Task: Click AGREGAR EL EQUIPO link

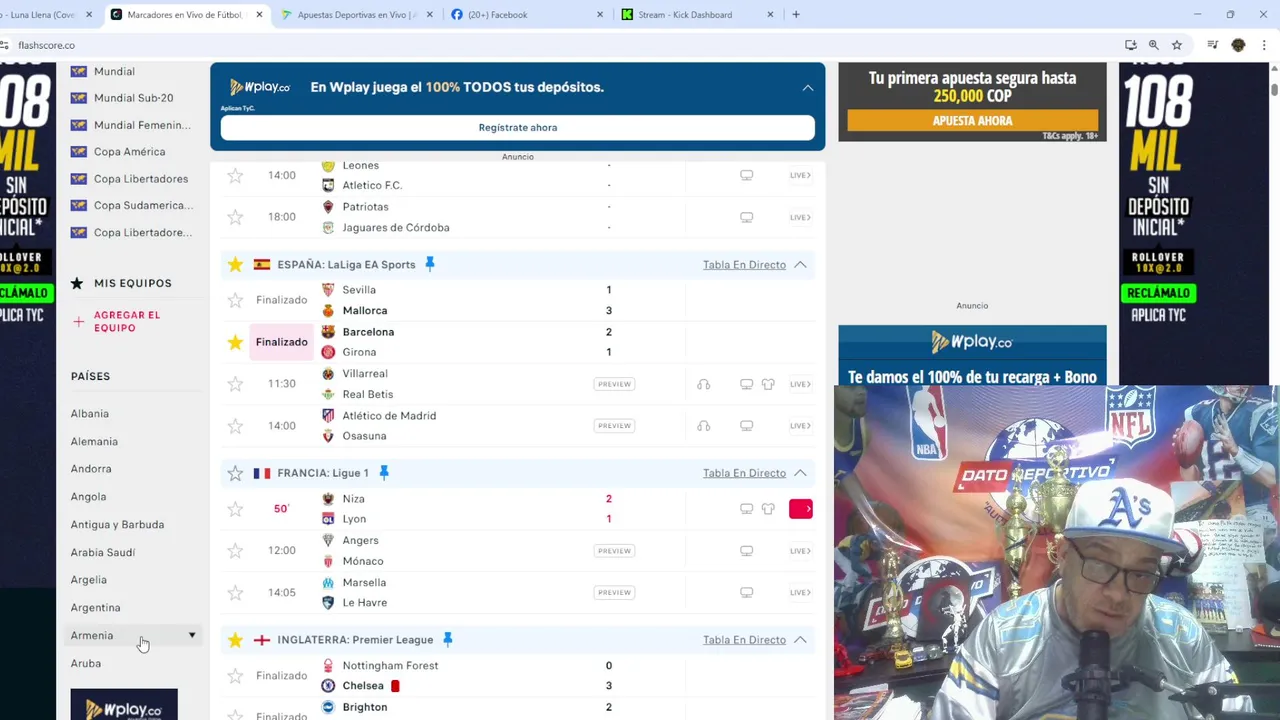Action: (127, 321)
